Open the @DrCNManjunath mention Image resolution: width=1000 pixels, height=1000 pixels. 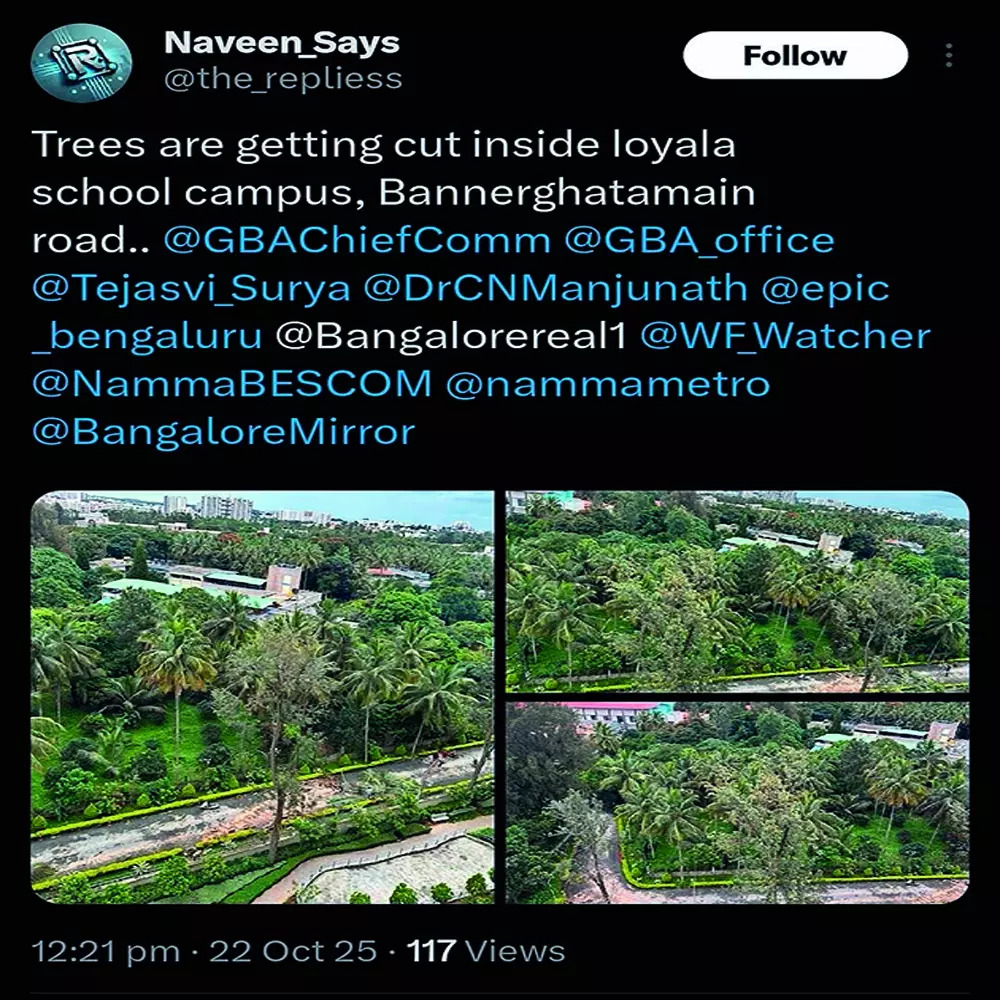(555, 288)
